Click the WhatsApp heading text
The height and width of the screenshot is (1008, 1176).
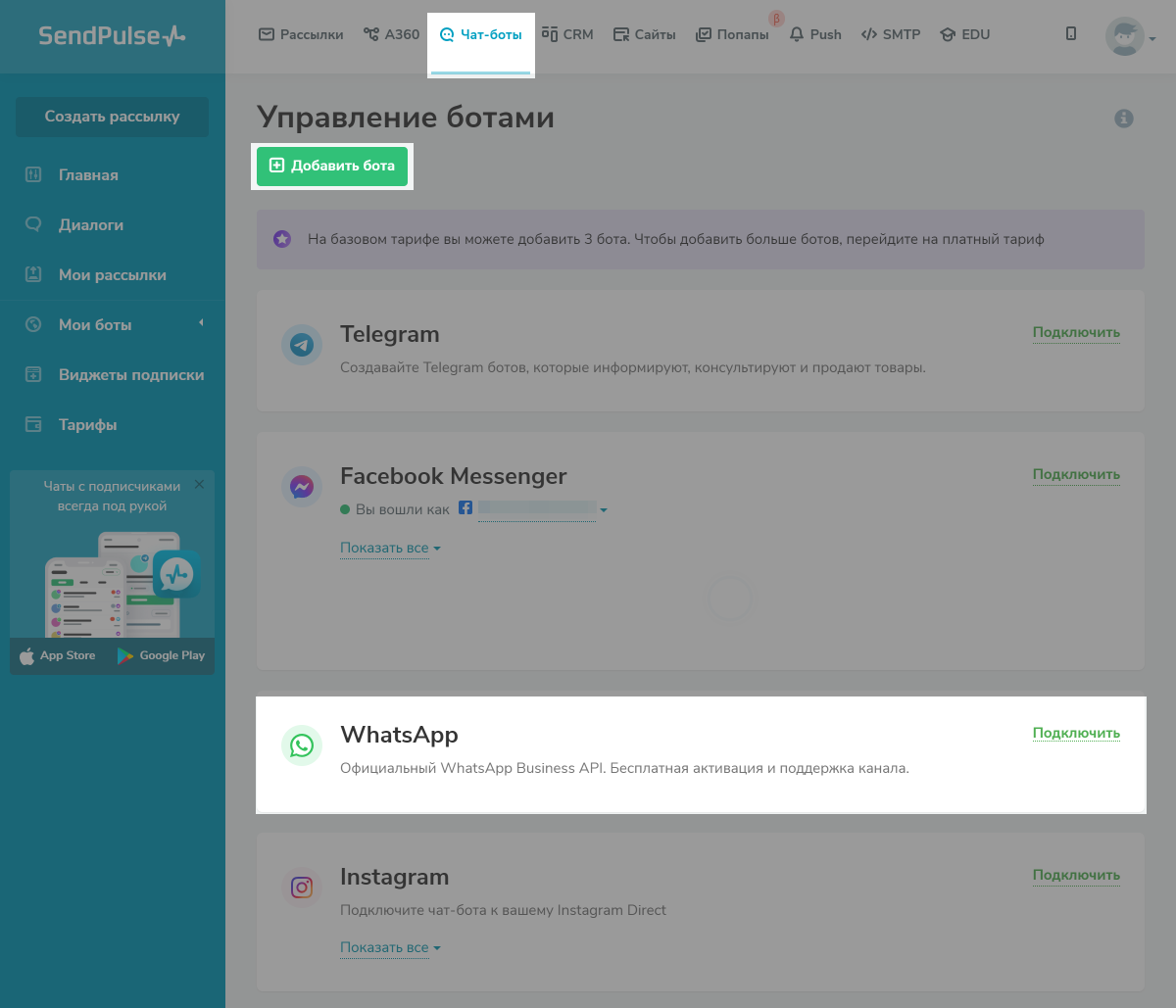[399, 735]
